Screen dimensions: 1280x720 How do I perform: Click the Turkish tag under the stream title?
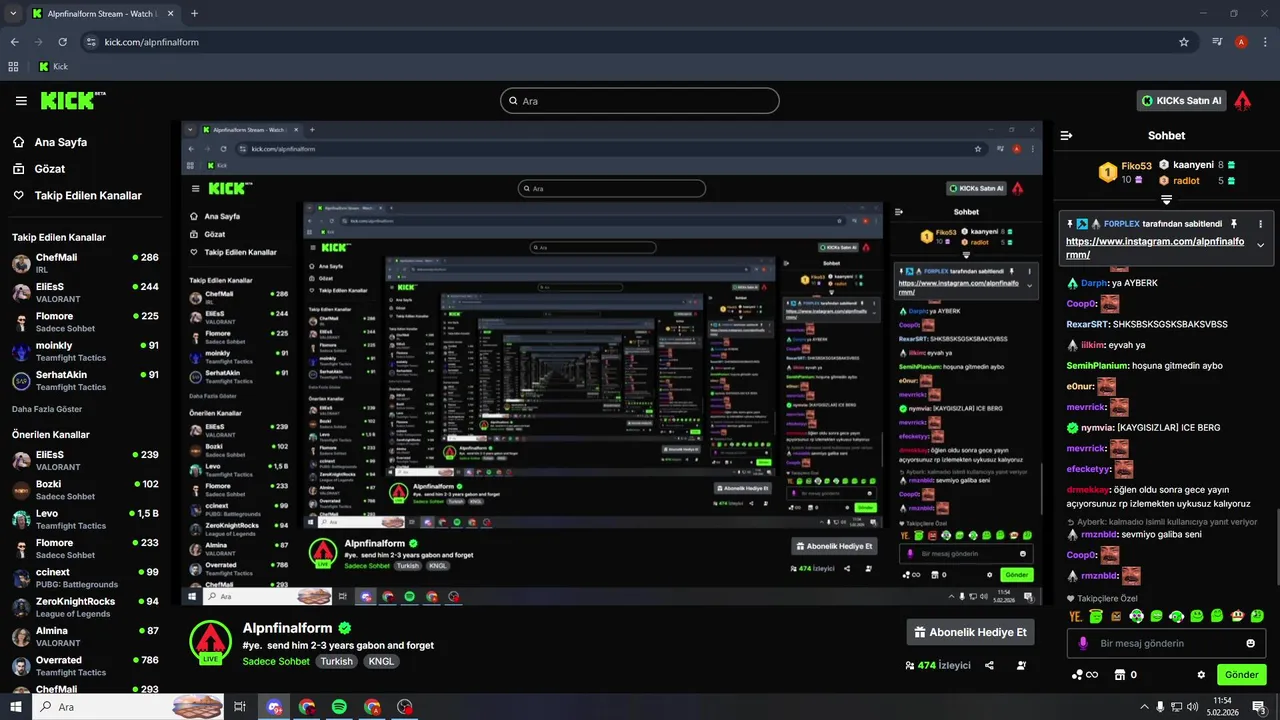point(337,662)
